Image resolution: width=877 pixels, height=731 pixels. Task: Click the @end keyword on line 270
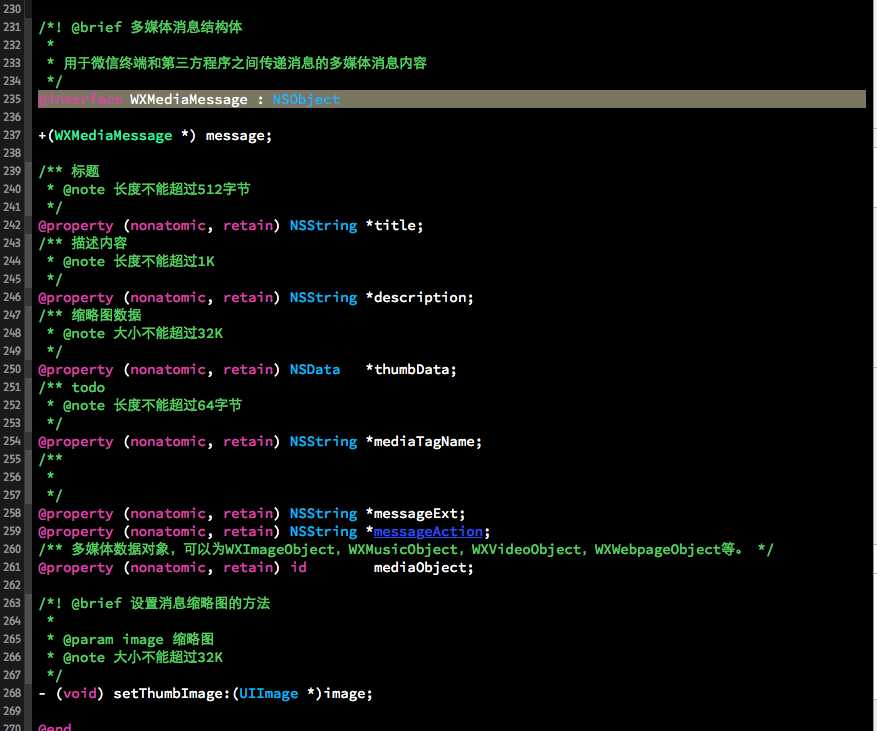point(55,727)
